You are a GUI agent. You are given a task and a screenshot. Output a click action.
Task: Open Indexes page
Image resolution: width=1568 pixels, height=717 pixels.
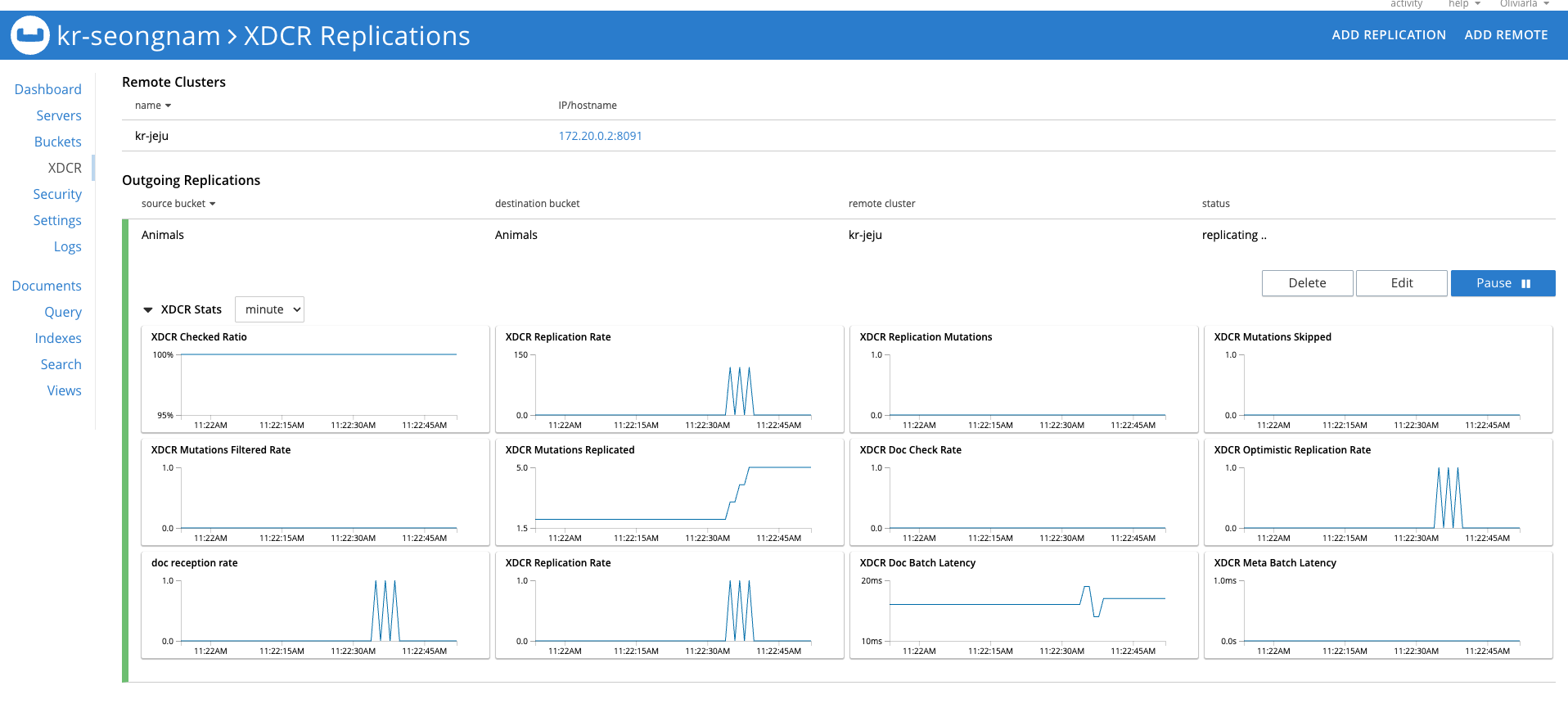(58, 338)
